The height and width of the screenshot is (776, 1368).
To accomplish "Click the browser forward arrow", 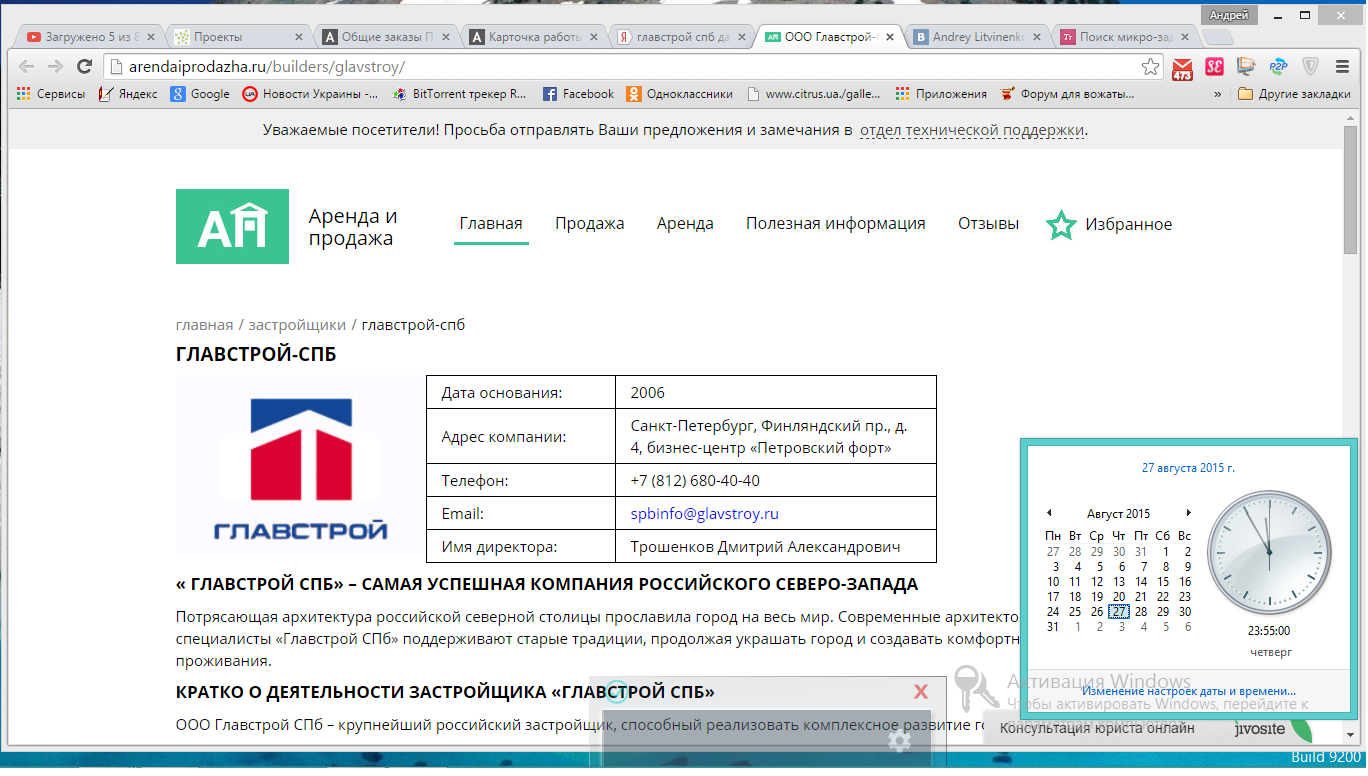I will 55,67.
